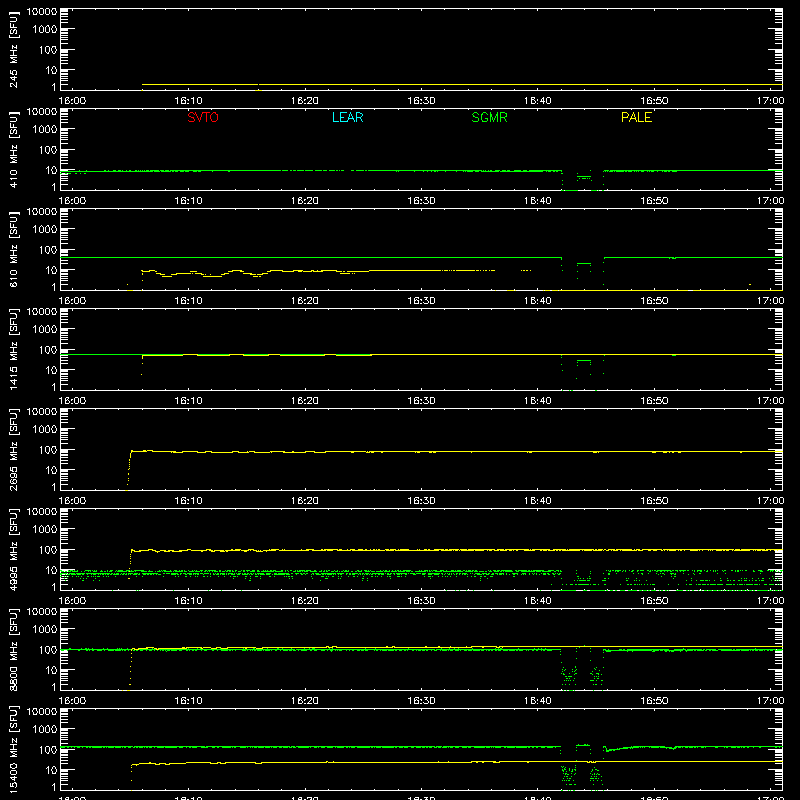The image size is (800, 800).
Task: Select the 8800 MHz [SFU] axis label
Action: [14, 649]
